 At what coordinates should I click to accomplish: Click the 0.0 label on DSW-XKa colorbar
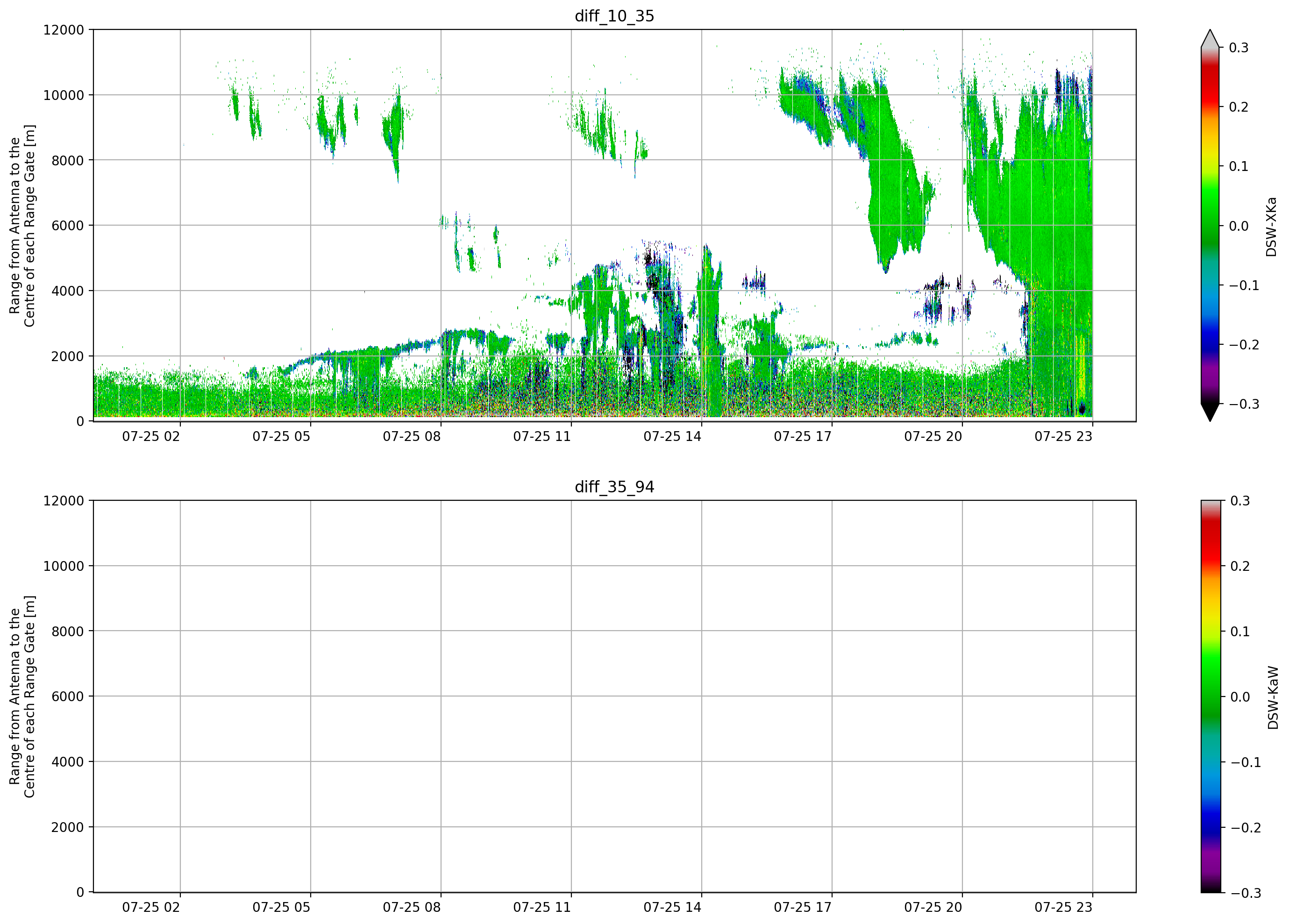1239,226
